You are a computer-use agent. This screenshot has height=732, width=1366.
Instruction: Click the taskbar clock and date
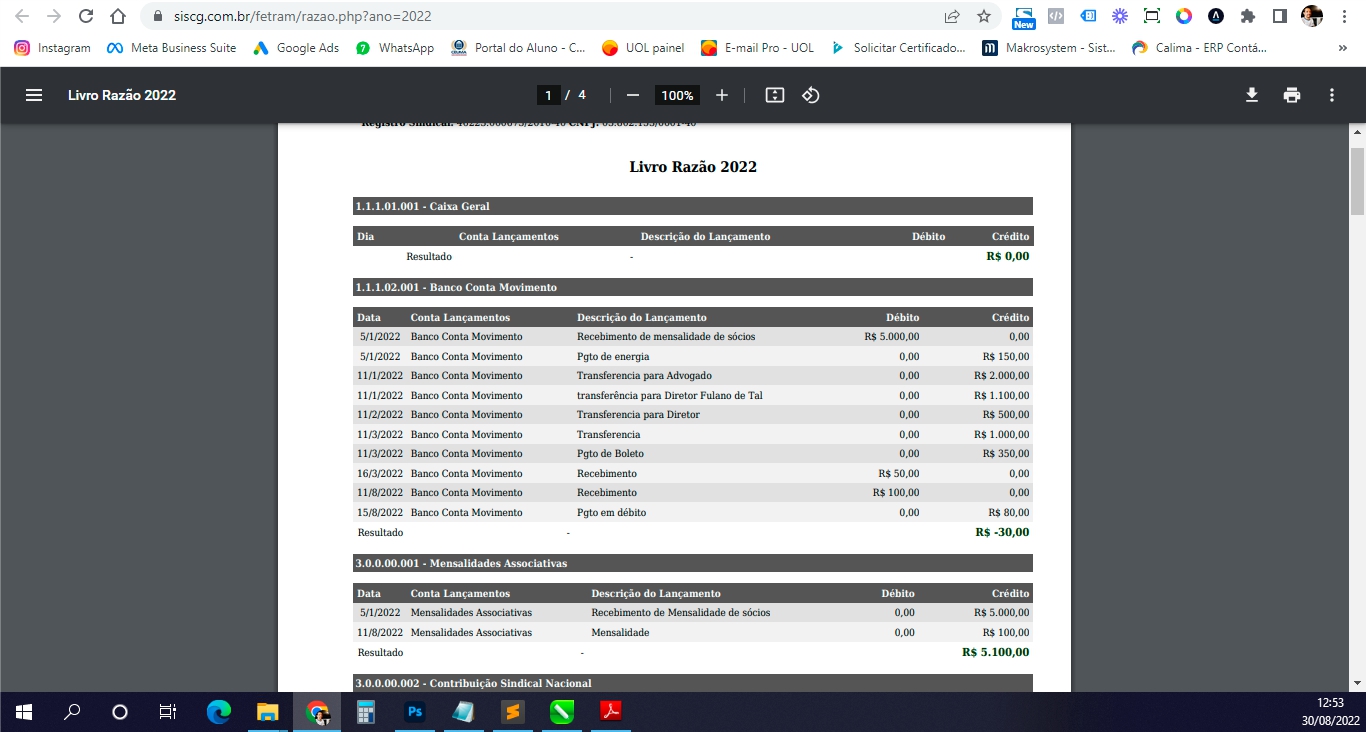1330,711
